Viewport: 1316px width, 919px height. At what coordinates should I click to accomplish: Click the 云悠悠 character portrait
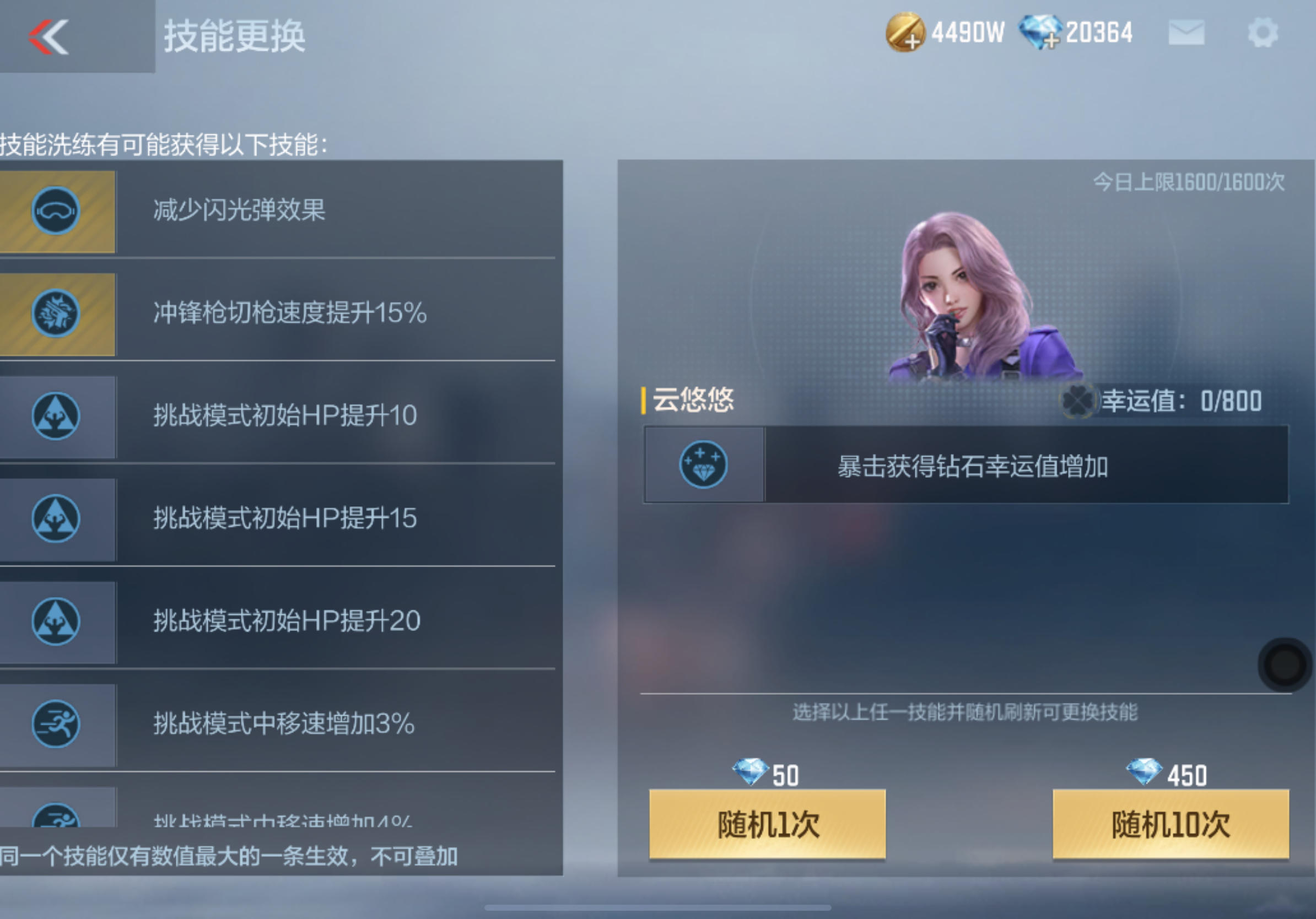[983, 296]
